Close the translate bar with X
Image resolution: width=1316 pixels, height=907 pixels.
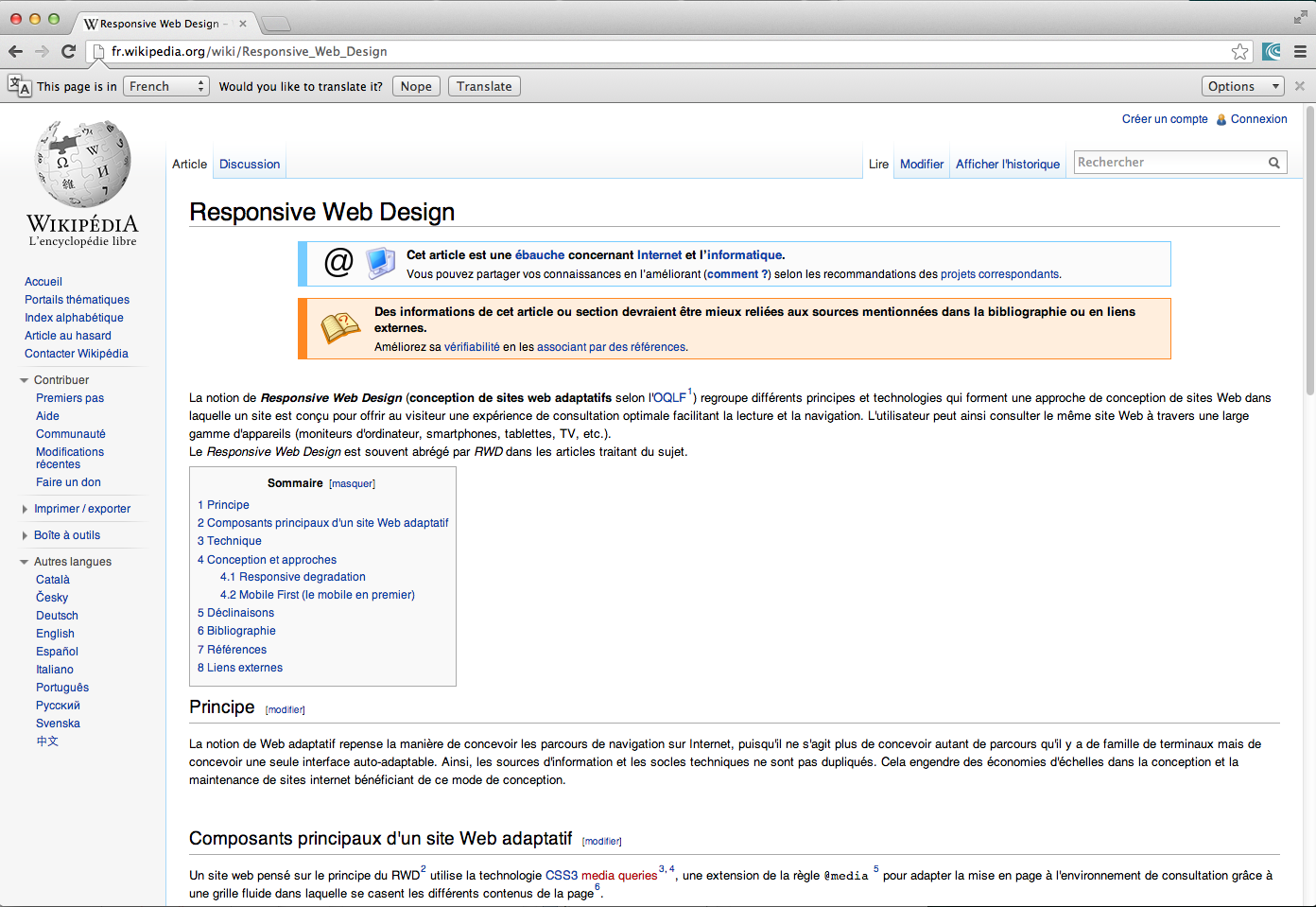(1300, 86)
